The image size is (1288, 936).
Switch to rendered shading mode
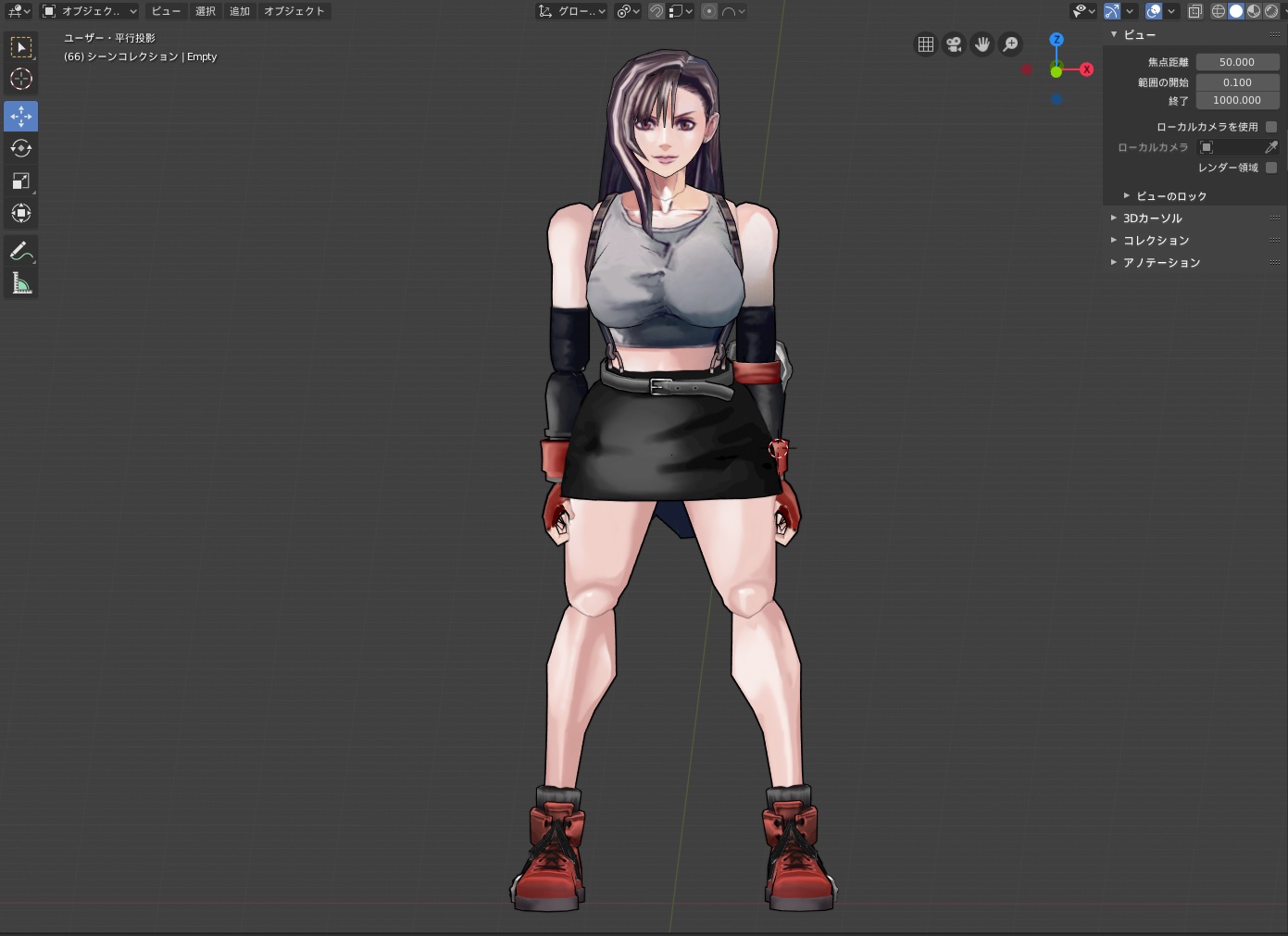[1271, 11]
